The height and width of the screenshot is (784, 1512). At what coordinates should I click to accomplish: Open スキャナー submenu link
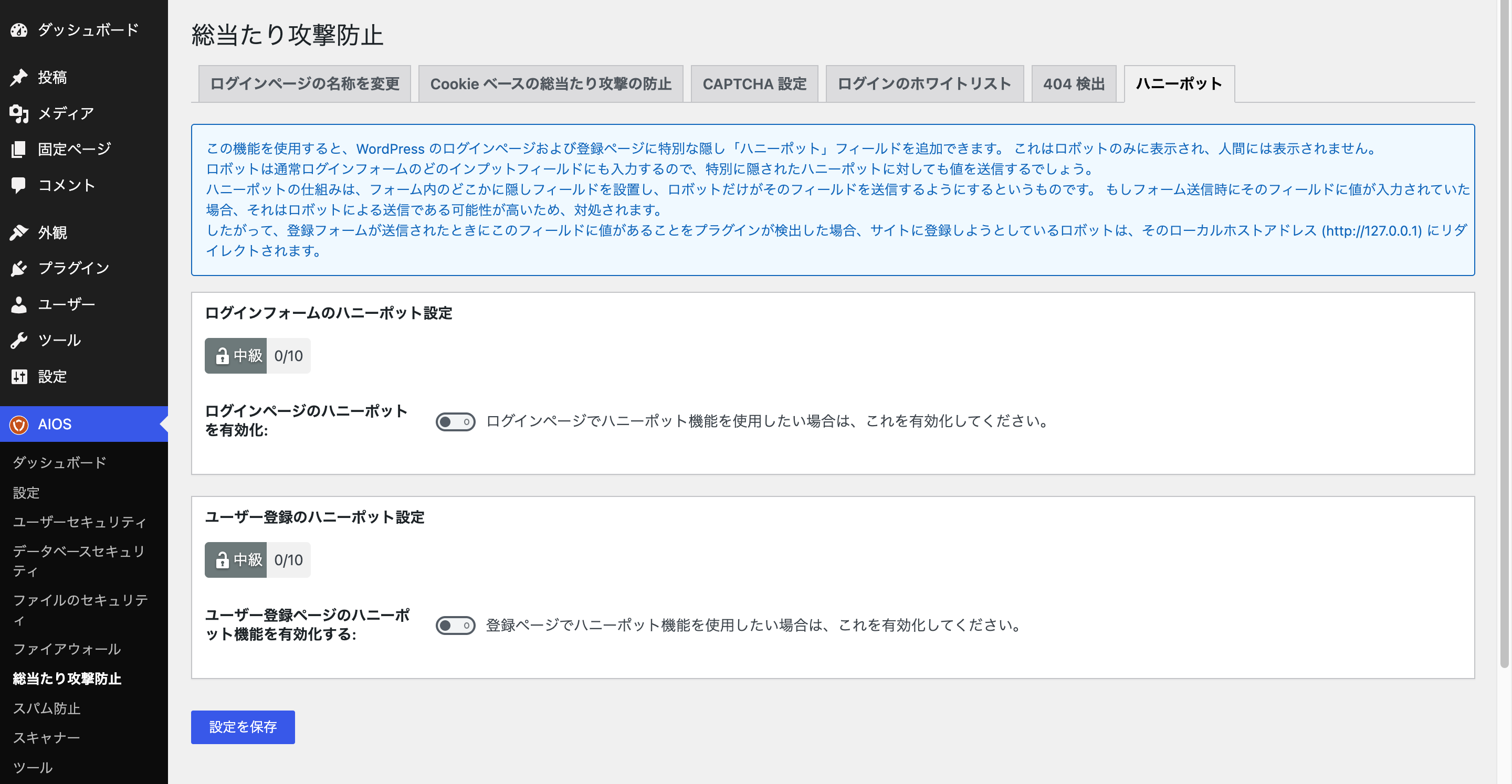pyautogui.click(x=46, y=738)
